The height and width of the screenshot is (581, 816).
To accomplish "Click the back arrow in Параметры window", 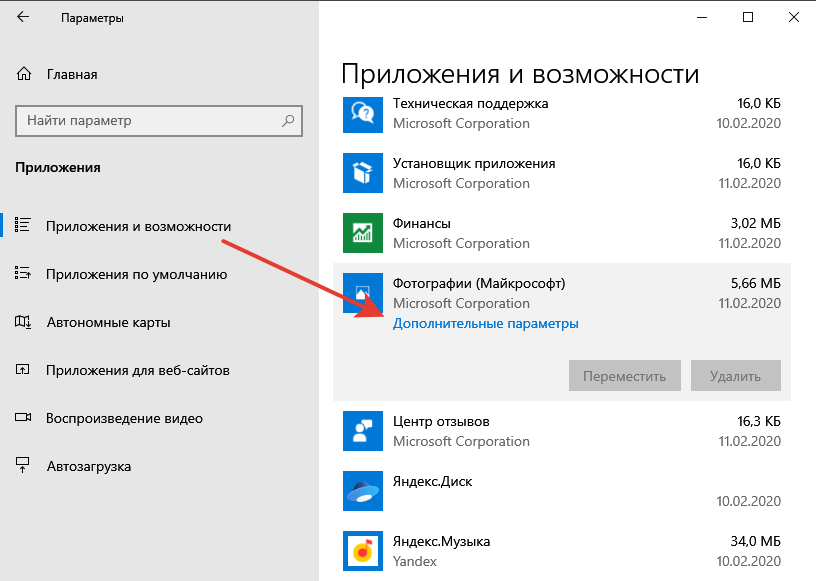I will 23,17.
